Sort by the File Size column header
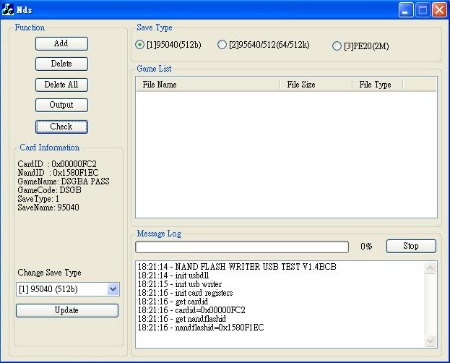The width and height of the screenshot is (450, 363). 315,85
